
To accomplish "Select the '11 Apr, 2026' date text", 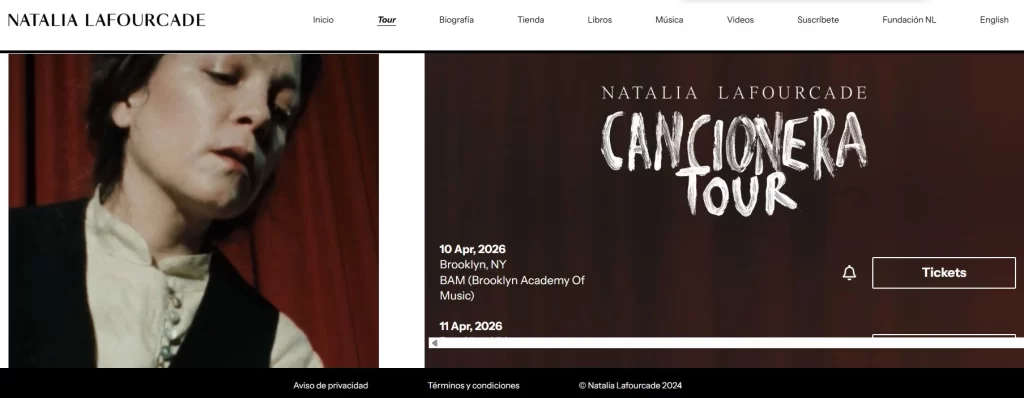I will 470,326.
